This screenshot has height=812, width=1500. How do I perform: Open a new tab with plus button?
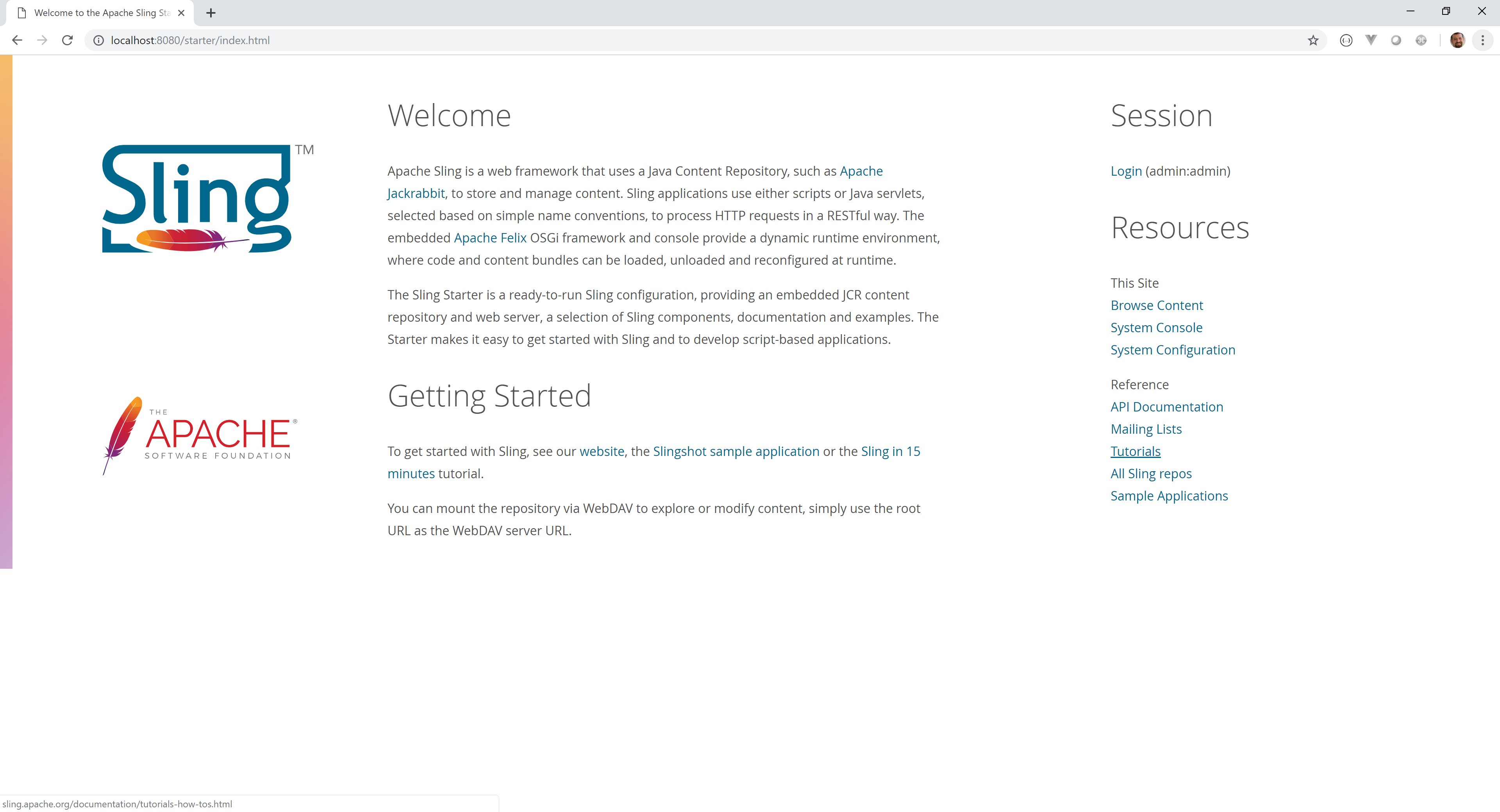pos(211,13)
